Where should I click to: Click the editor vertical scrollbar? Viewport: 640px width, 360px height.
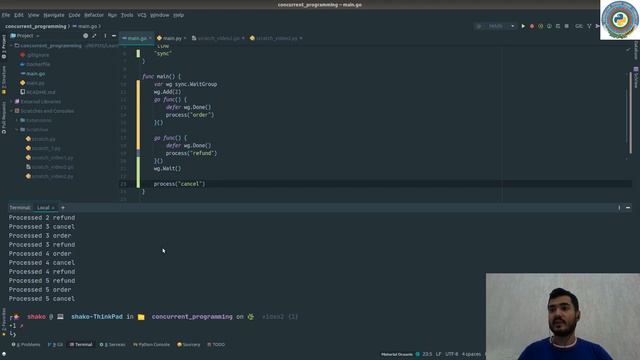630,113
